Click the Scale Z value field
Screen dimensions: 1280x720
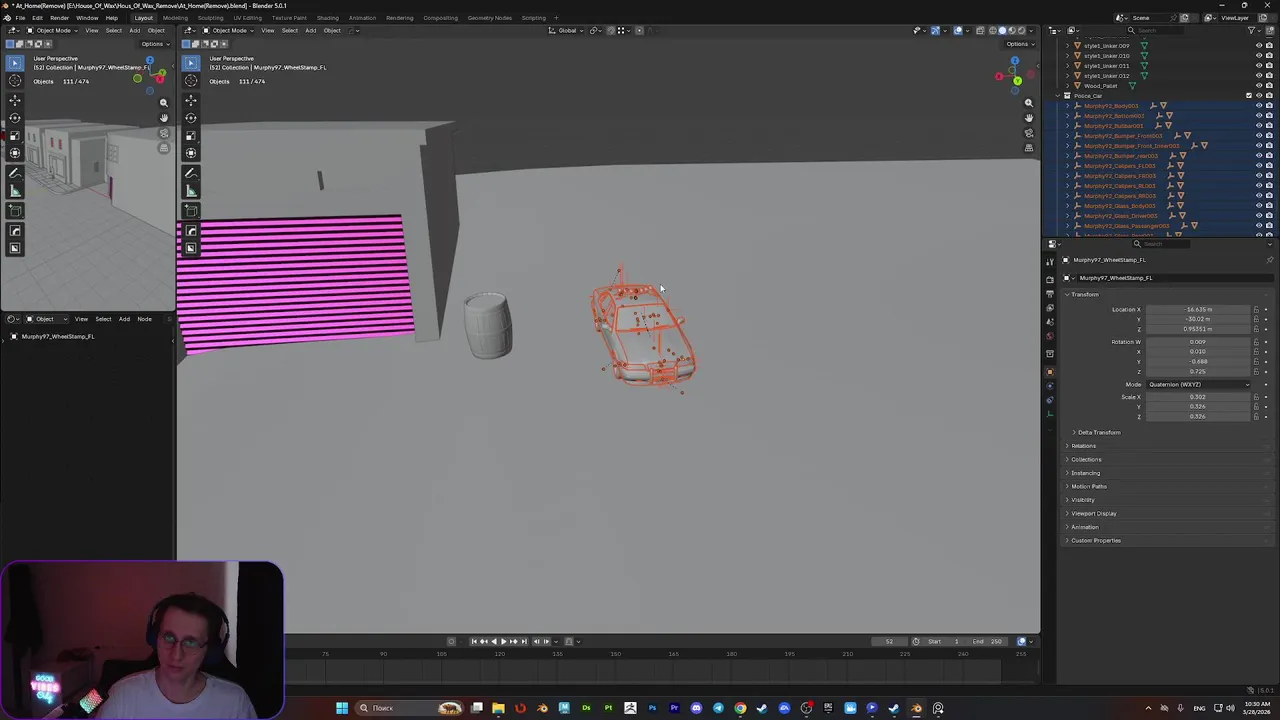pos(1198,416)
